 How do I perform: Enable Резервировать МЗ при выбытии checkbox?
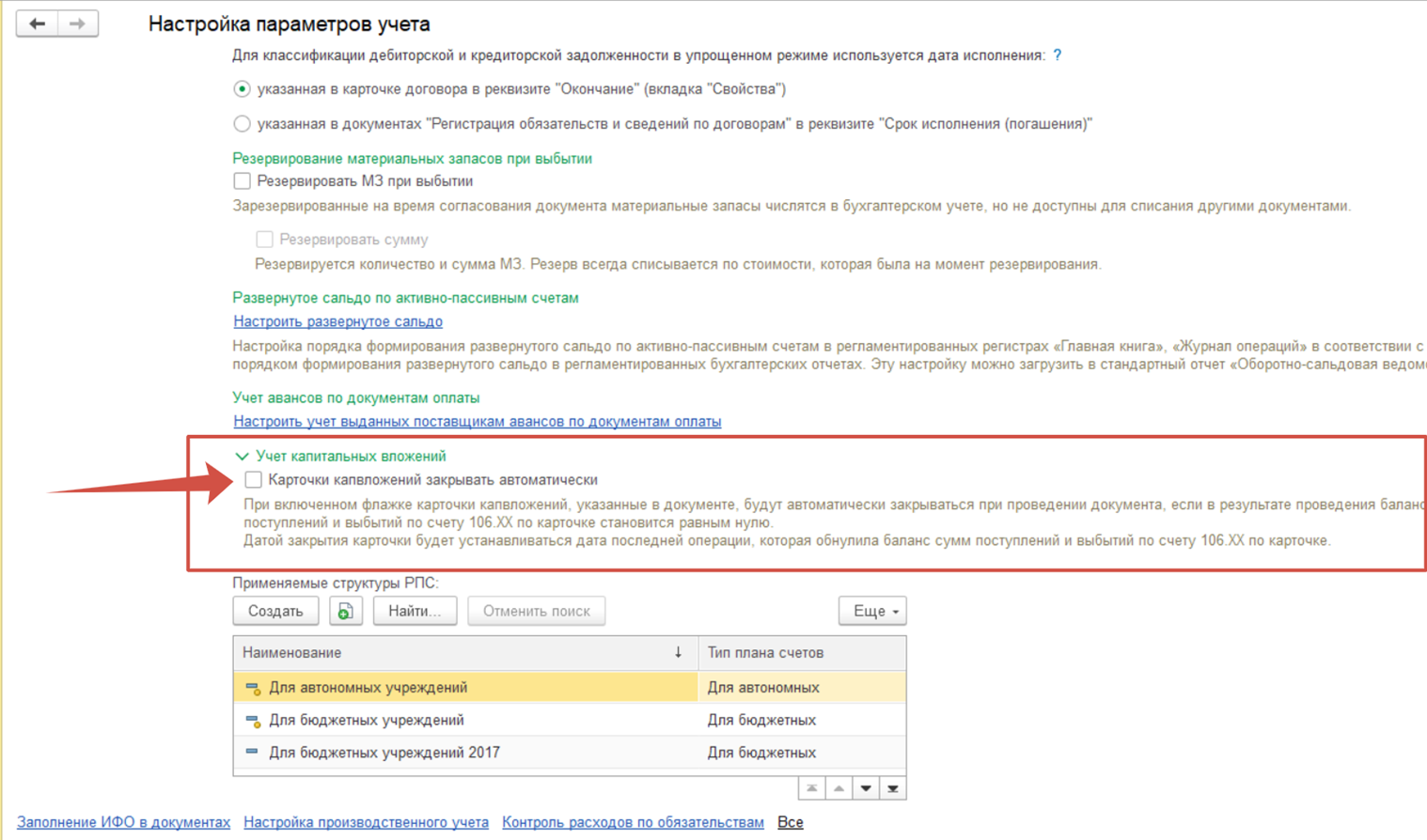(242, 181)
